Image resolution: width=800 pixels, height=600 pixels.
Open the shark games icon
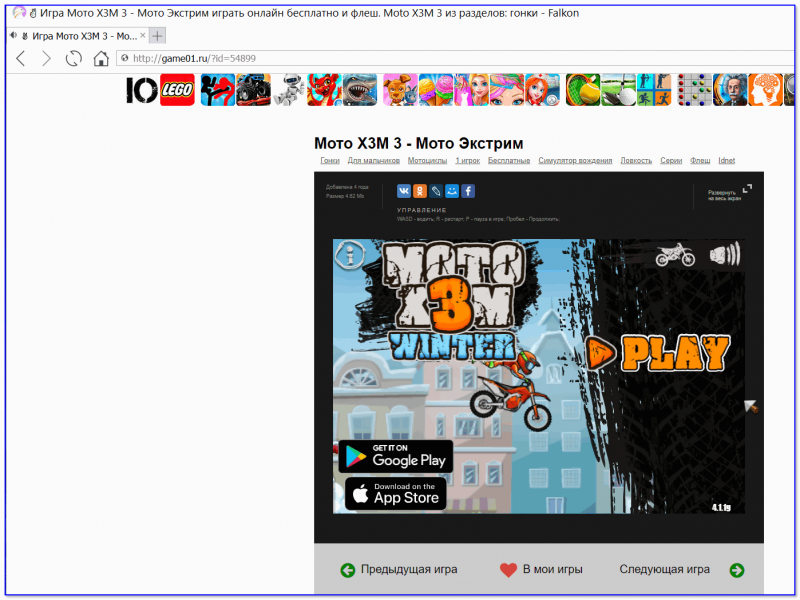point(360,90)
